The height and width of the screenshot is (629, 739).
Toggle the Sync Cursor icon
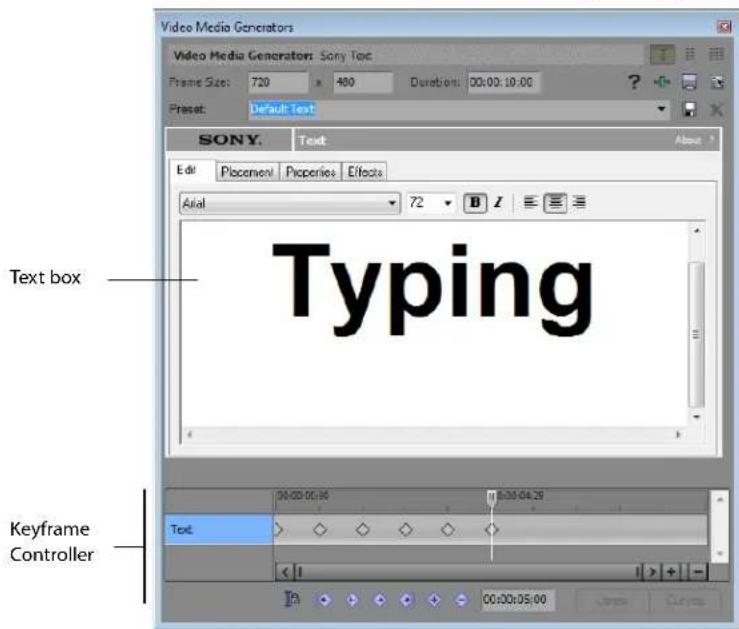[x=292, y=599]
